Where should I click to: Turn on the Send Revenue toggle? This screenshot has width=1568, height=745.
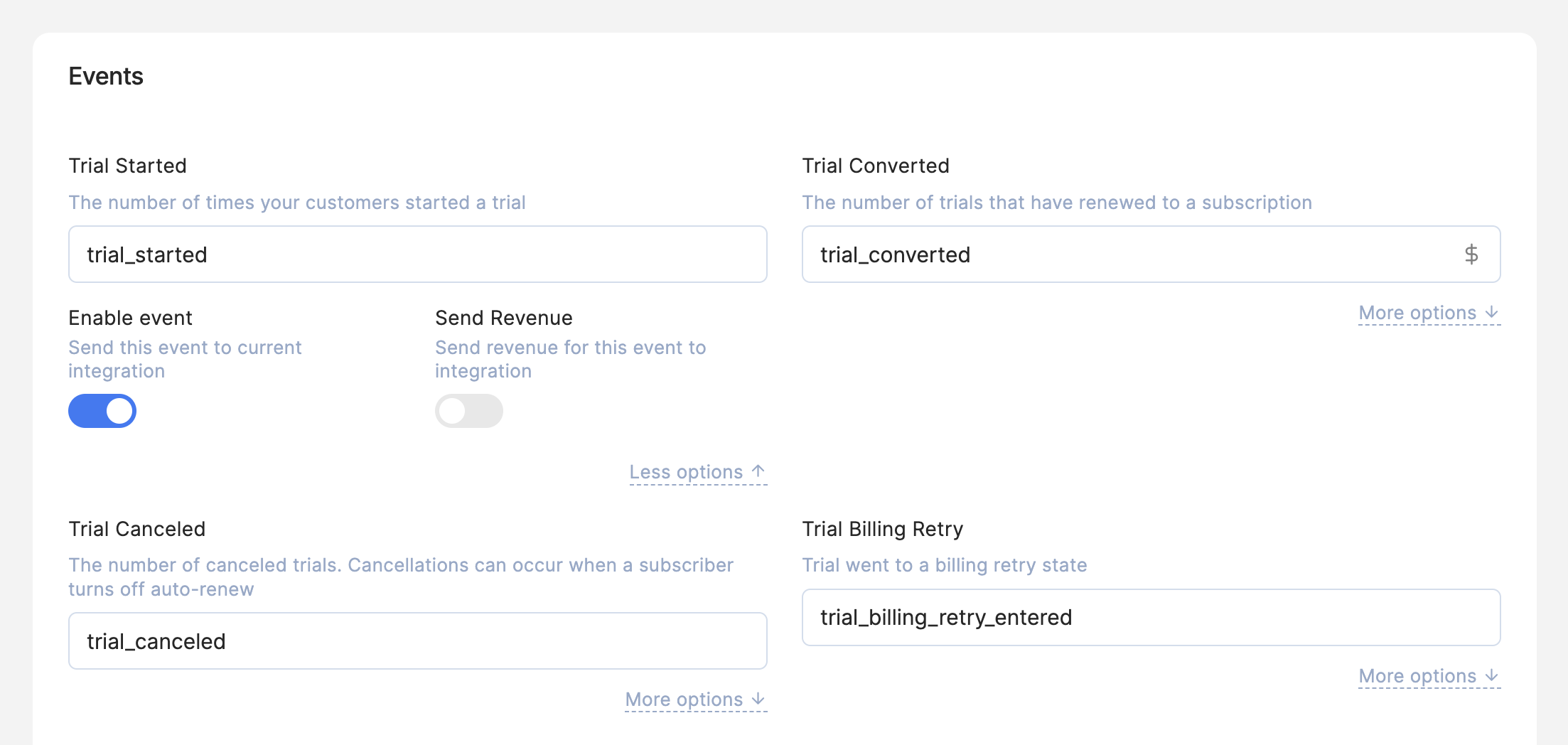tap(468, 411)
